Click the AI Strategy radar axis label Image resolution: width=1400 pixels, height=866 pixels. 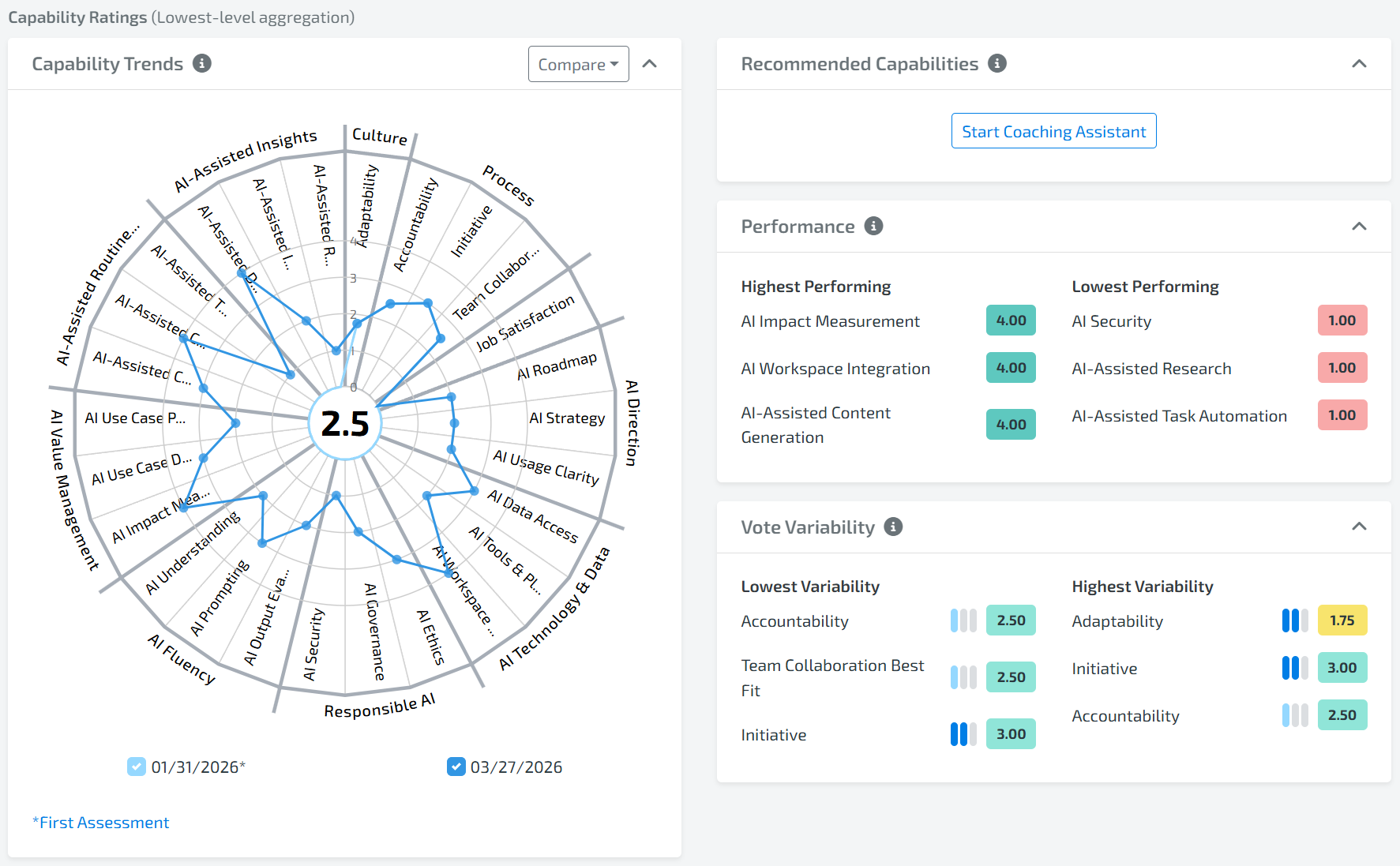(567, 418)
